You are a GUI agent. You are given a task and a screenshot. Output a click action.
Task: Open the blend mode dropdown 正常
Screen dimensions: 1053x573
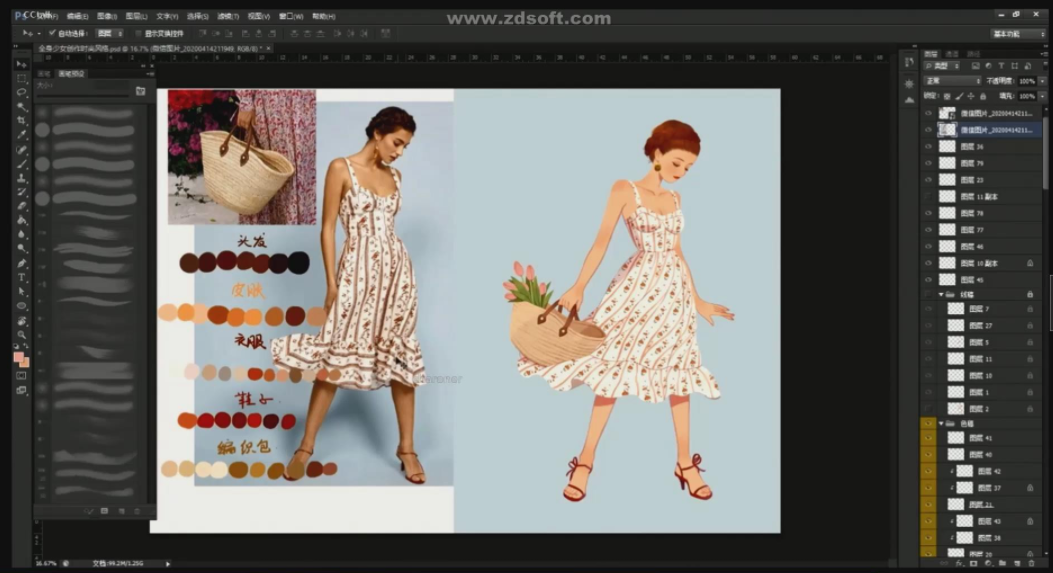tap(951, 80)
